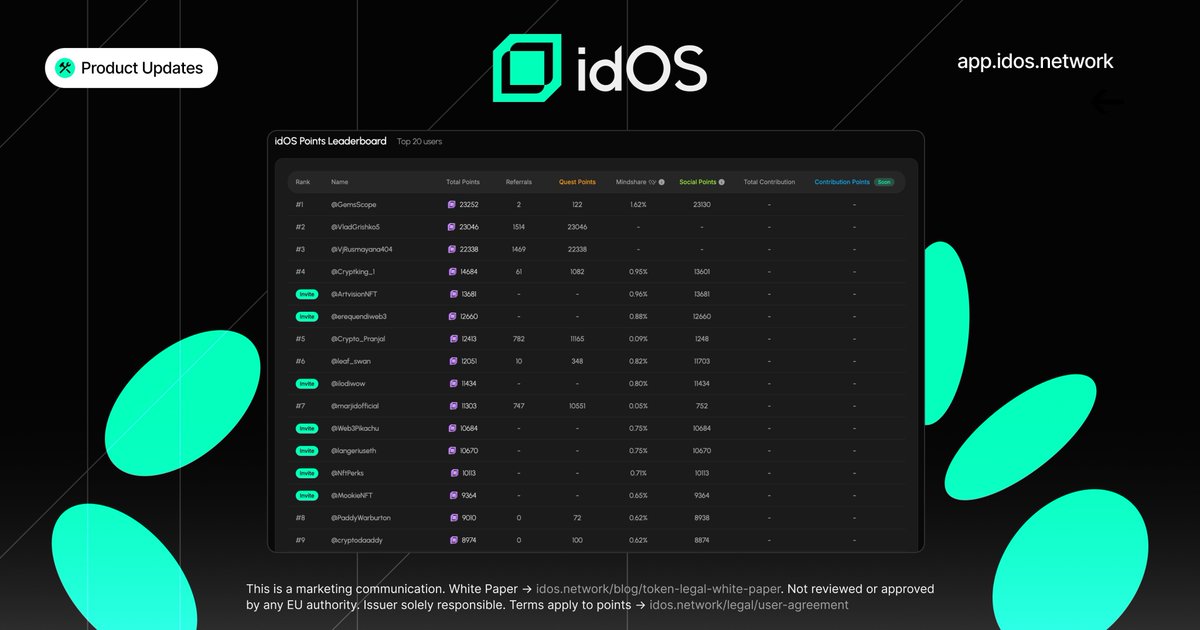Click Invite badge next to @erequendiweb3

(x=306, y=316)
